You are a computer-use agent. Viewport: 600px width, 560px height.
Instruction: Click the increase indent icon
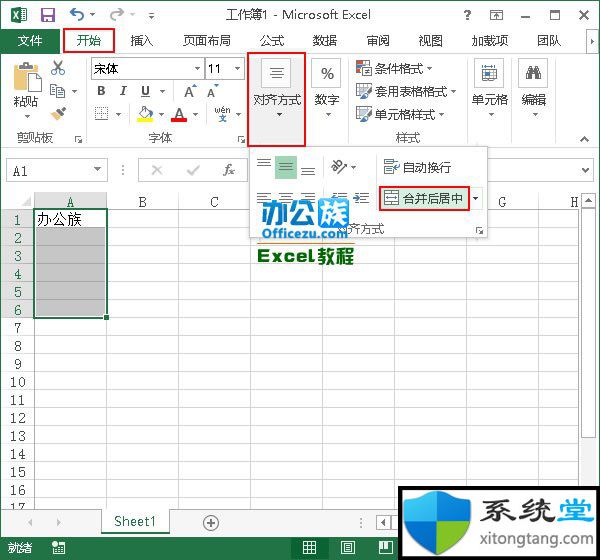point(361,197)
